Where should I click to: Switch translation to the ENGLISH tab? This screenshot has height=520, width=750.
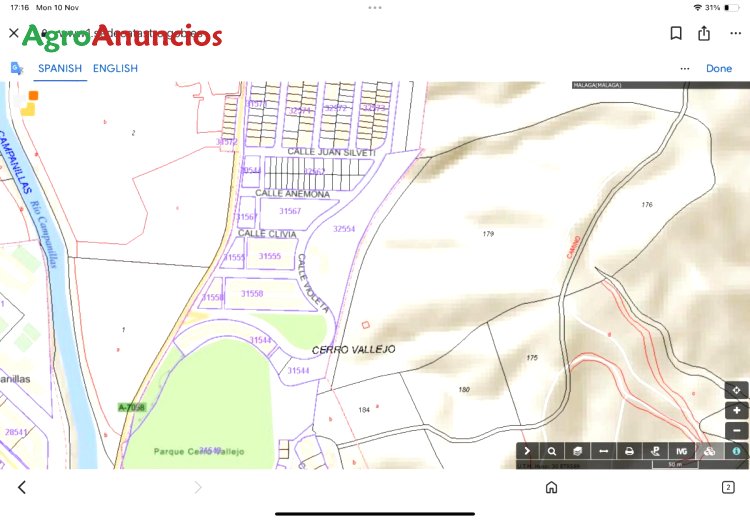tap(115, 68)
